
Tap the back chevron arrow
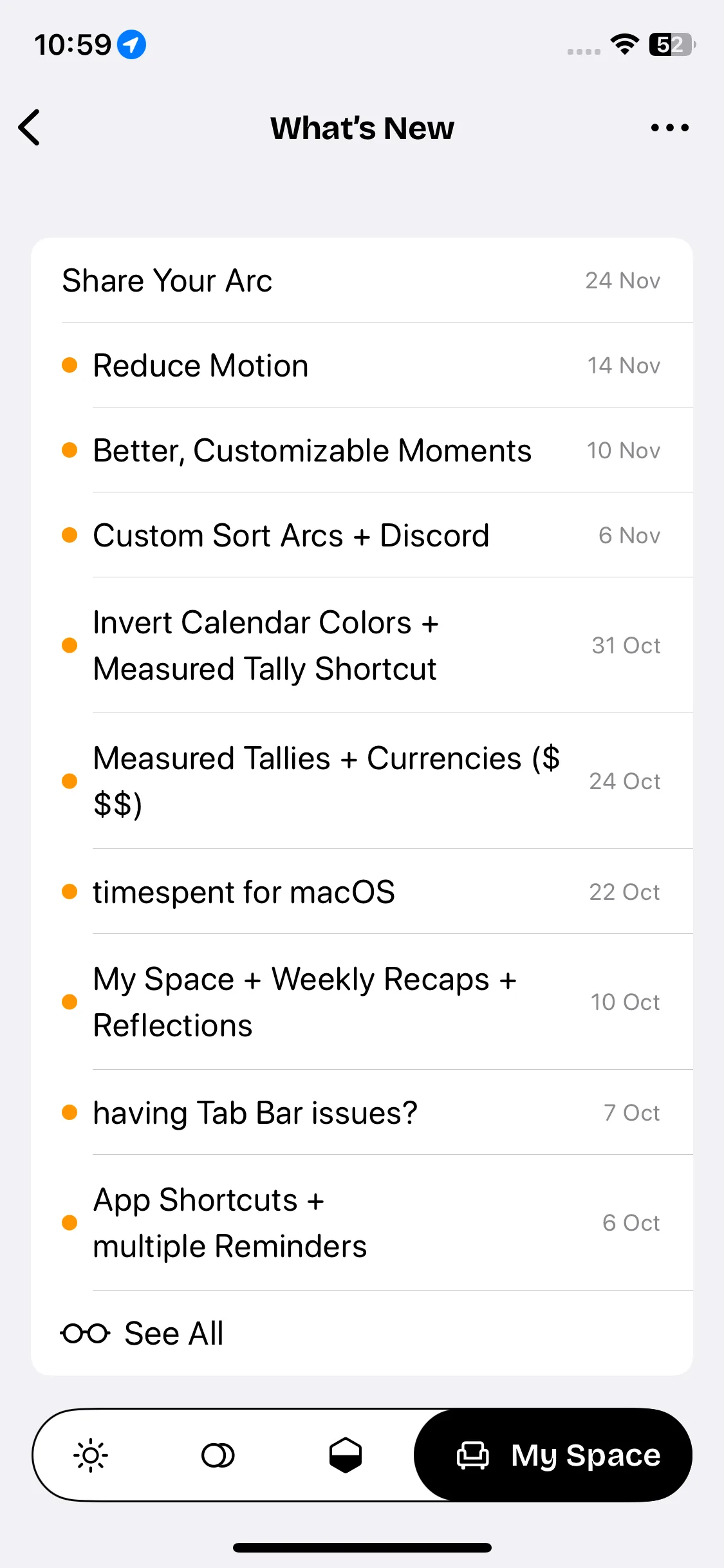pyautogui.click(x=30, y=127)
